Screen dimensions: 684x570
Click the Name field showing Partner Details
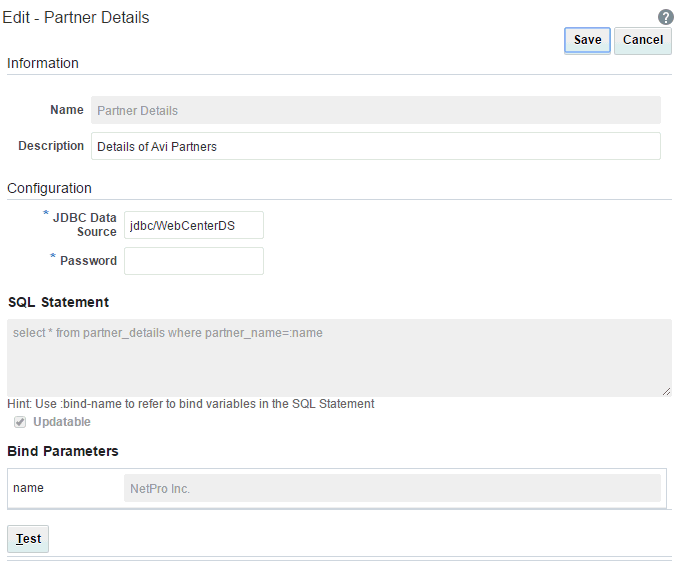376,110
